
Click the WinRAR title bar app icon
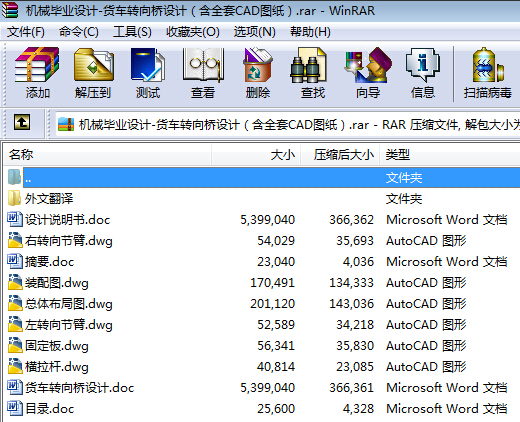(x=9, y=10)
